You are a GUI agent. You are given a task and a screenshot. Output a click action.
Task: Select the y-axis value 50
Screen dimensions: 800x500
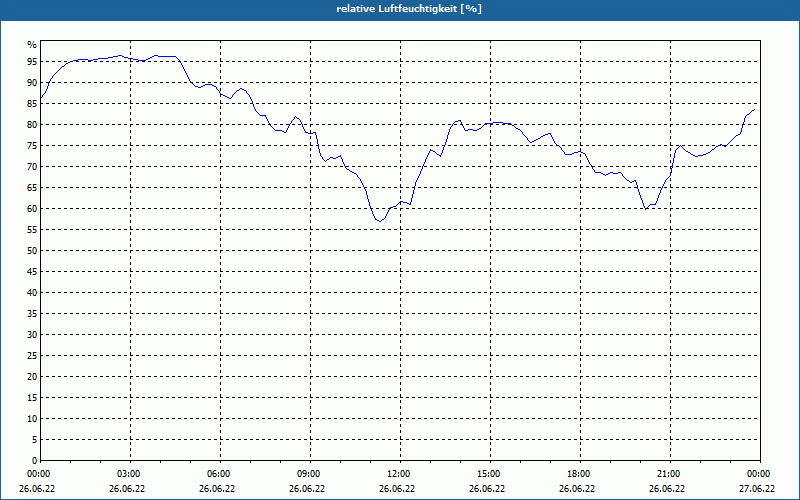(x=32, y=251)
